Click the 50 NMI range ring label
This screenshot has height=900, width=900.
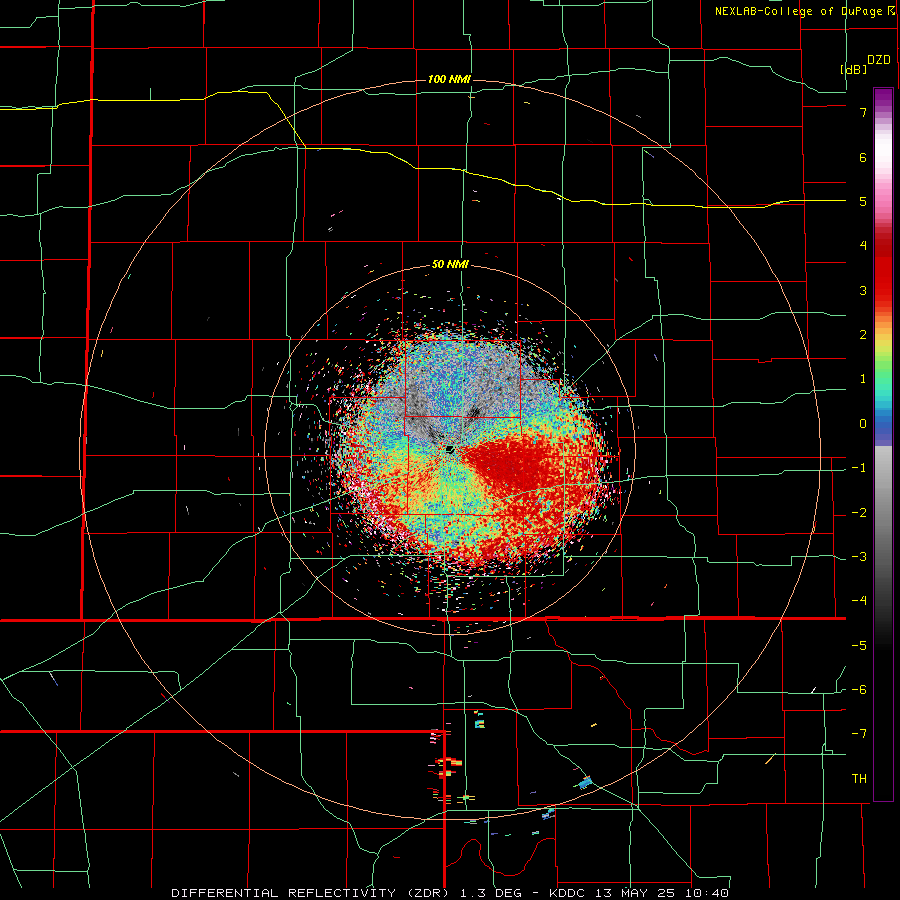click(x=450, y=265)
